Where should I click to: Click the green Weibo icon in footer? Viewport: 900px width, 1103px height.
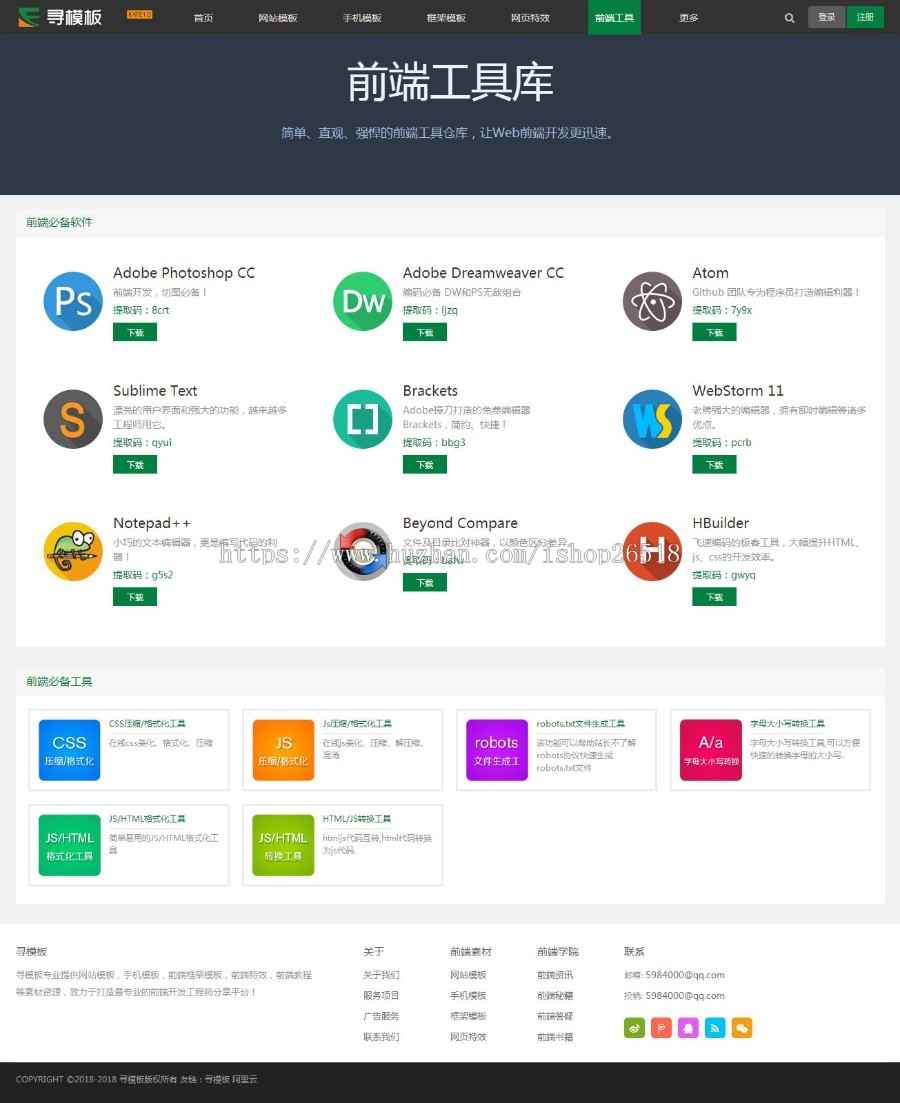pos(634,1028)
